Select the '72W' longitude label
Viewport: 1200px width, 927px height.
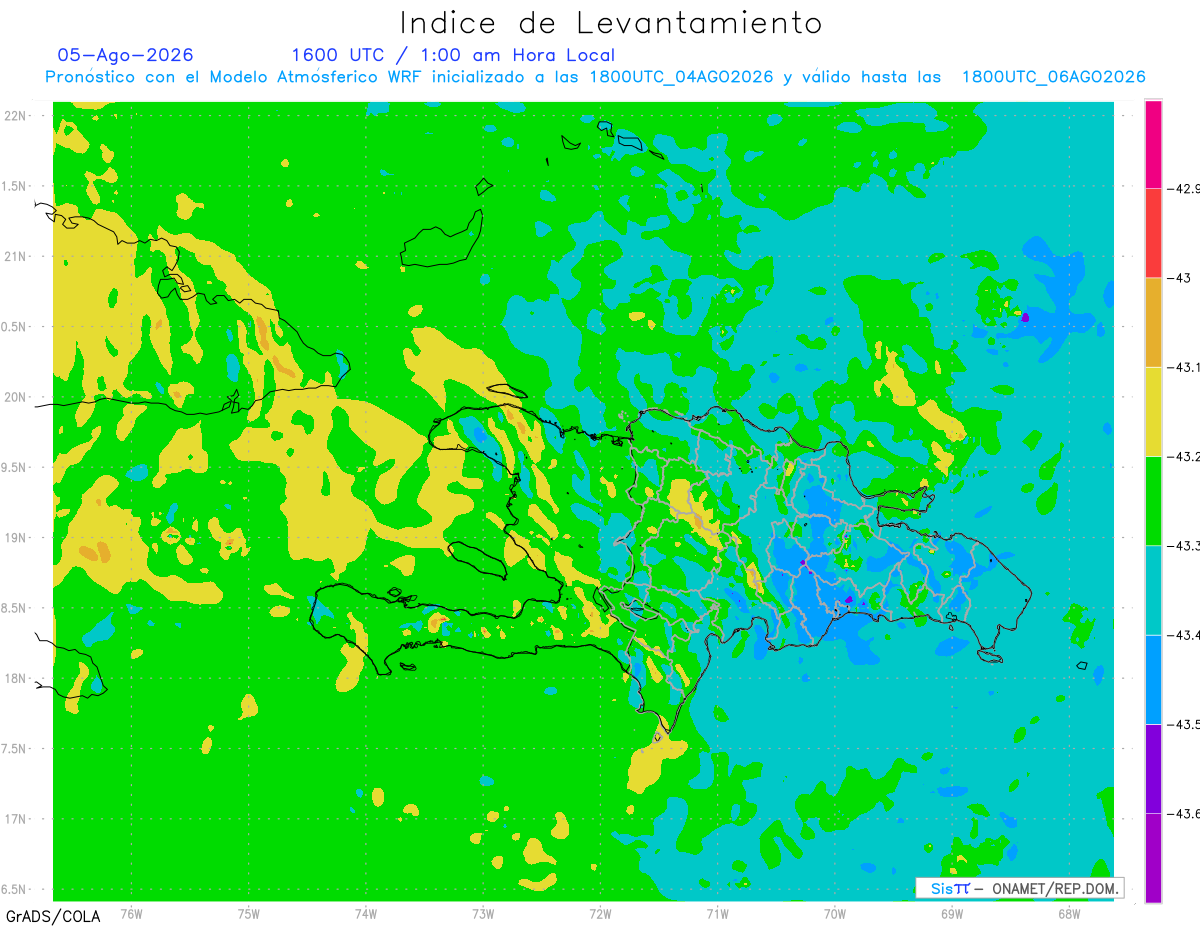coord(600,912)
